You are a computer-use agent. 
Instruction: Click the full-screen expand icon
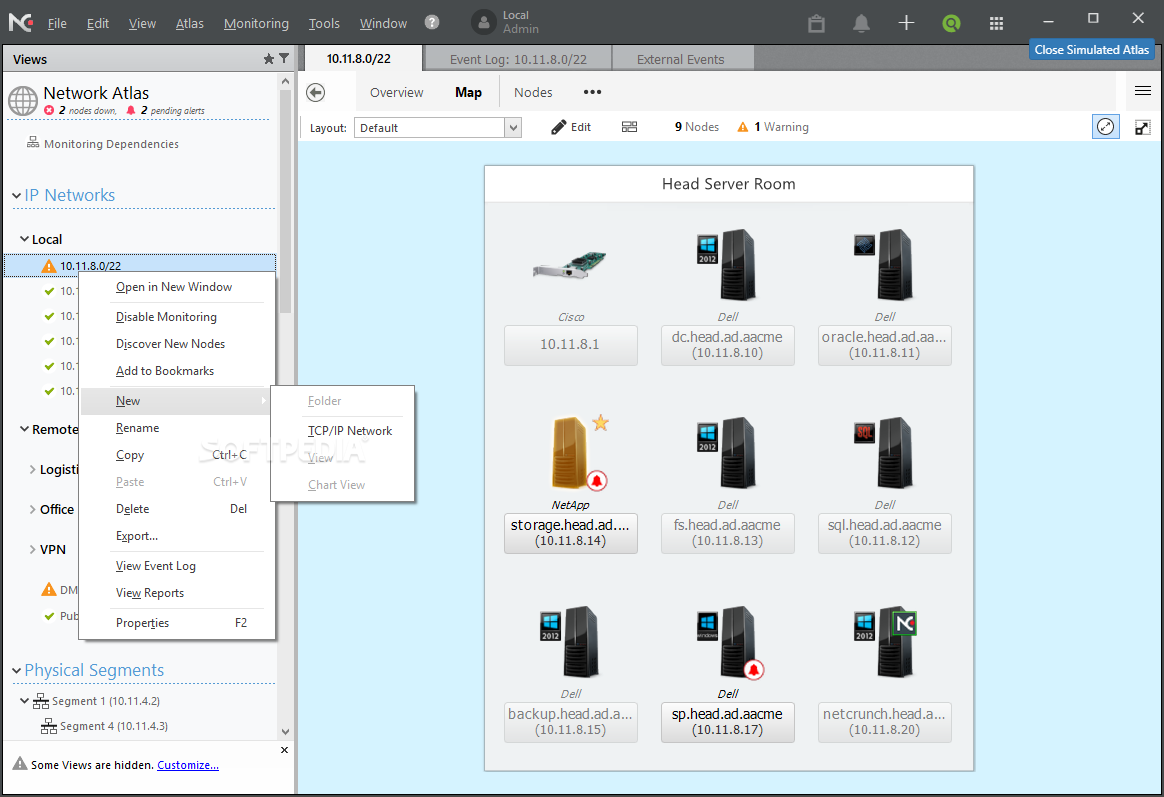1142,128
